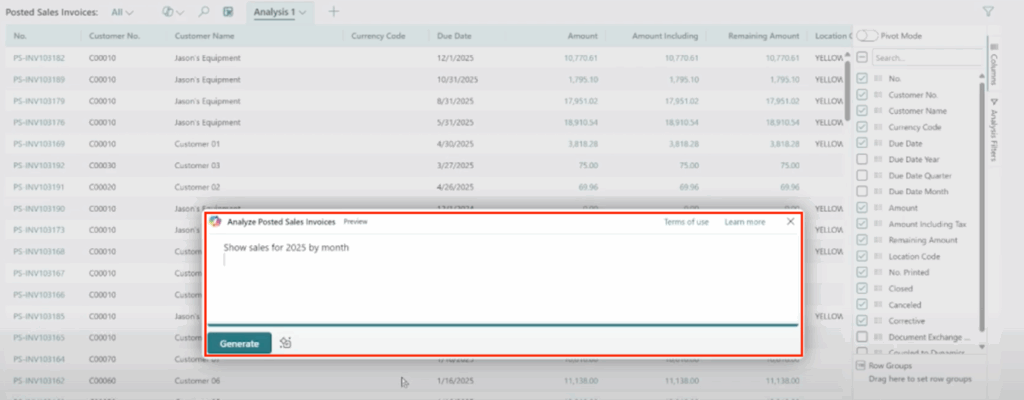The height and width of the screenshot is (400, 1024).
Task: Uncheck the Customer Name column checkbox
Action: 862,111
